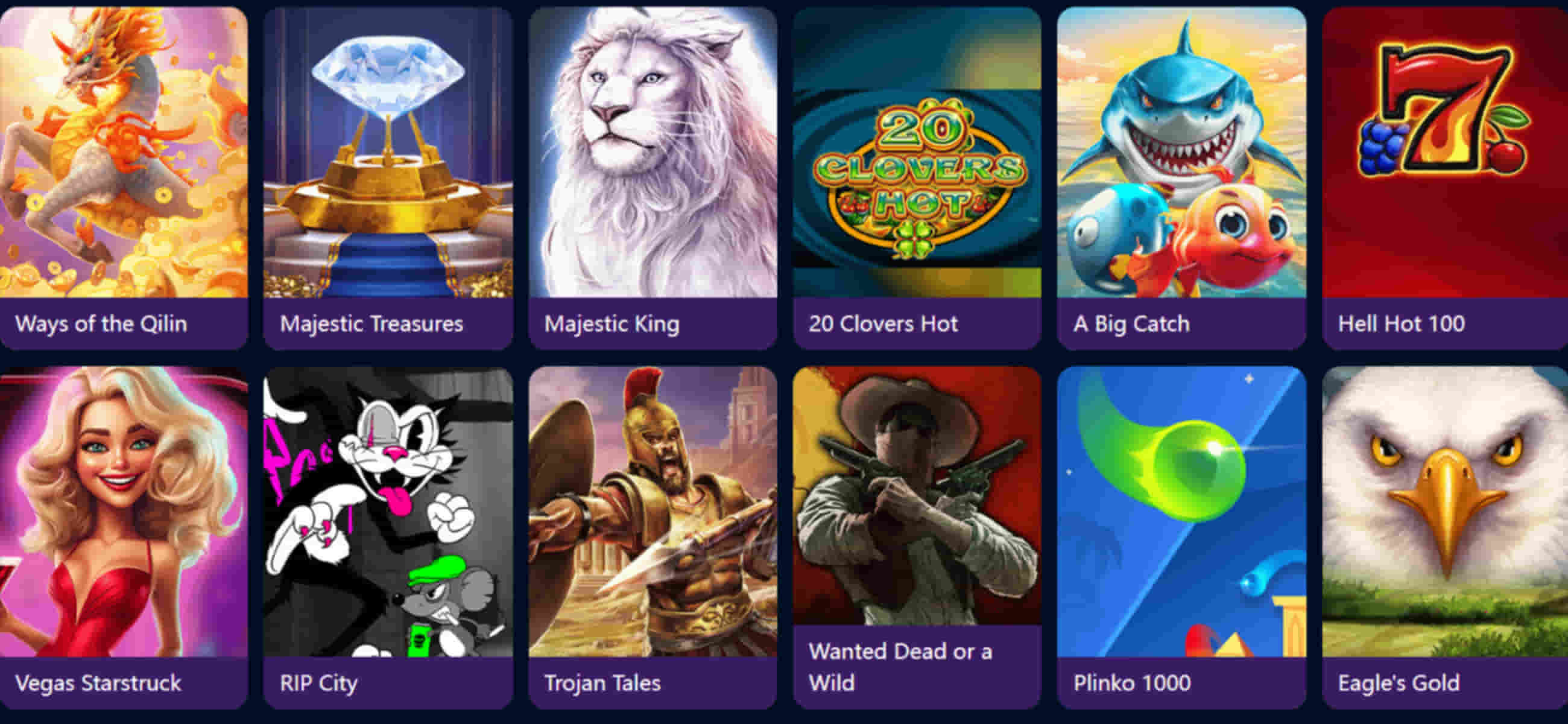
Task: Launch the 20 Clovers Hot logo tile
Action: coord(917,152)
